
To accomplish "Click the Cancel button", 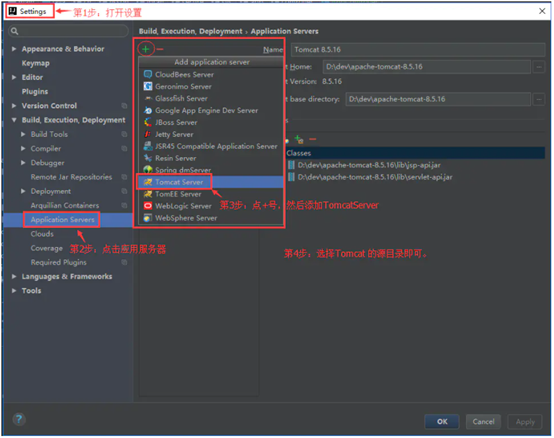I will tap(483, 421).
